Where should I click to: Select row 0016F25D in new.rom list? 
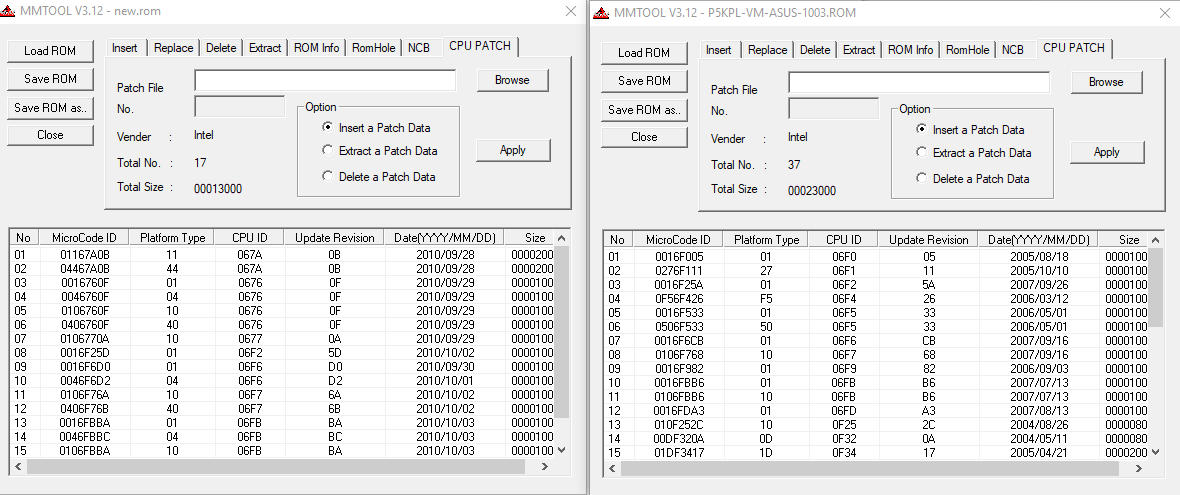tap(283, 351)
